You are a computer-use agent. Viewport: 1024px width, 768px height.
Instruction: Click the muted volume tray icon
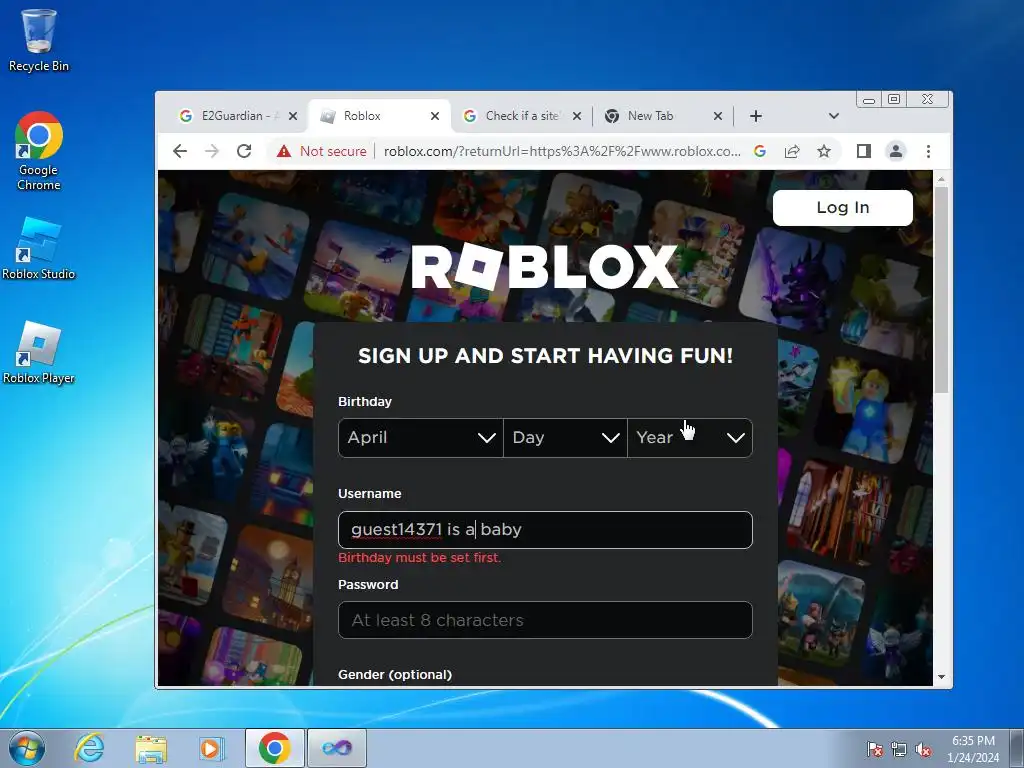[923, 749]
